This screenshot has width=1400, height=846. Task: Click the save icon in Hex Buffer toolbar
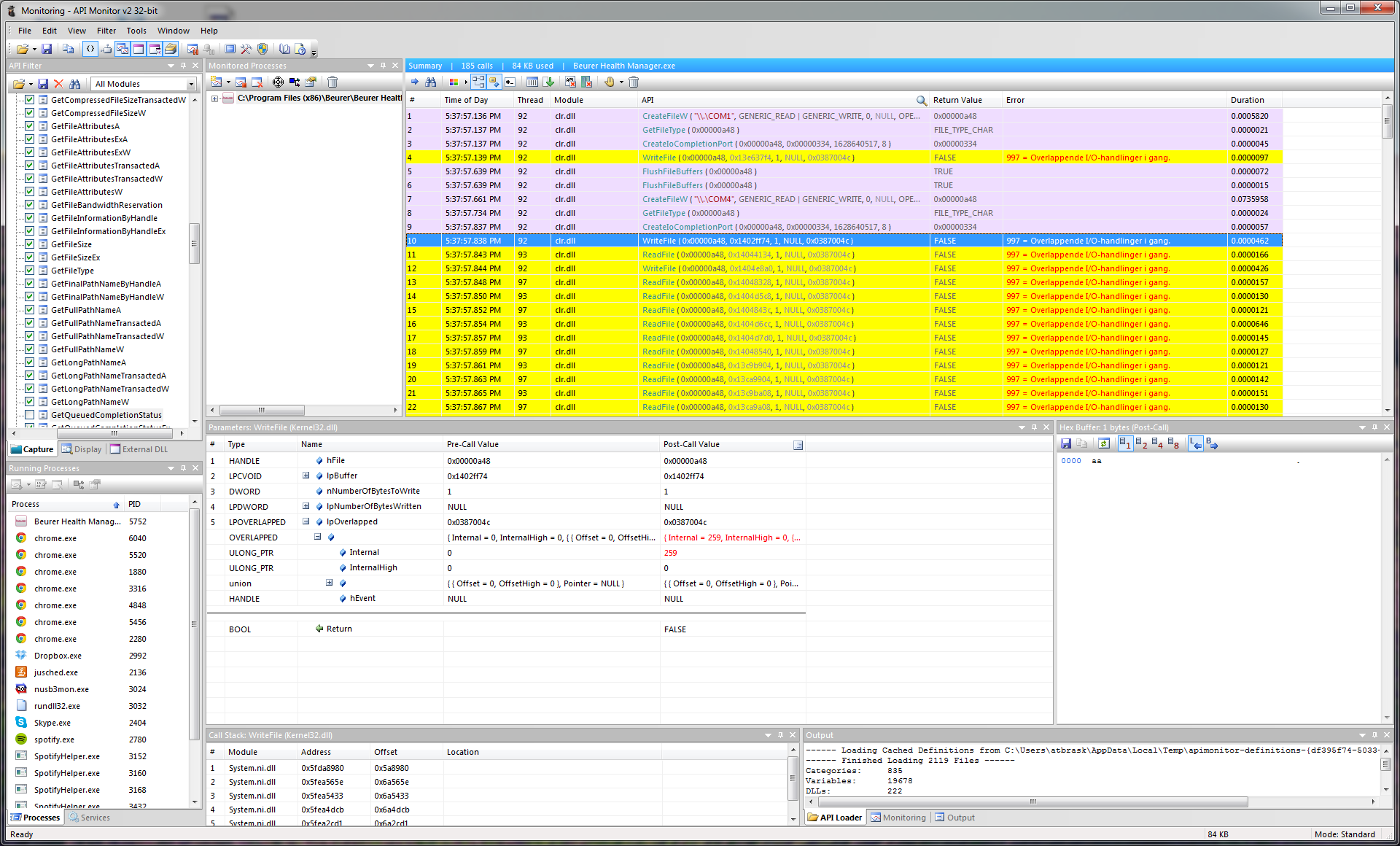point(1066,443)
